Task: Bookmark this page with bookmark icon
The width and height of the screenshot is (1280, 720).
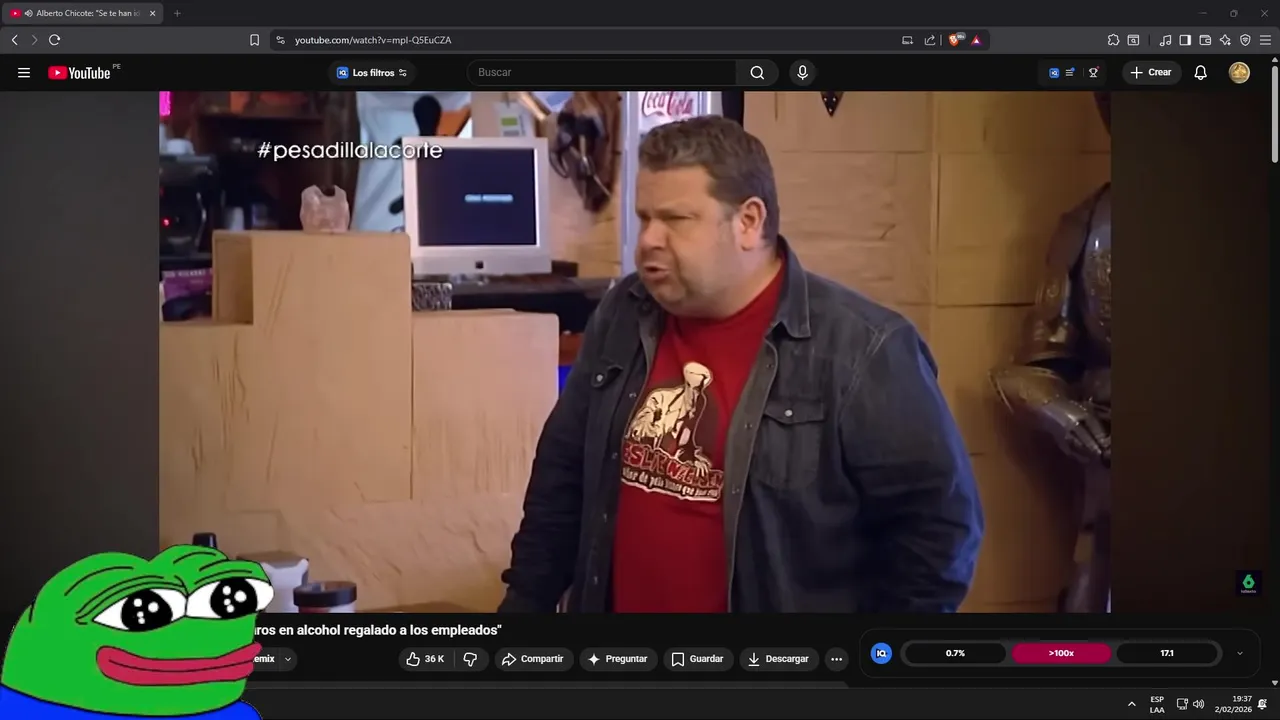Action: pos(254,40)
